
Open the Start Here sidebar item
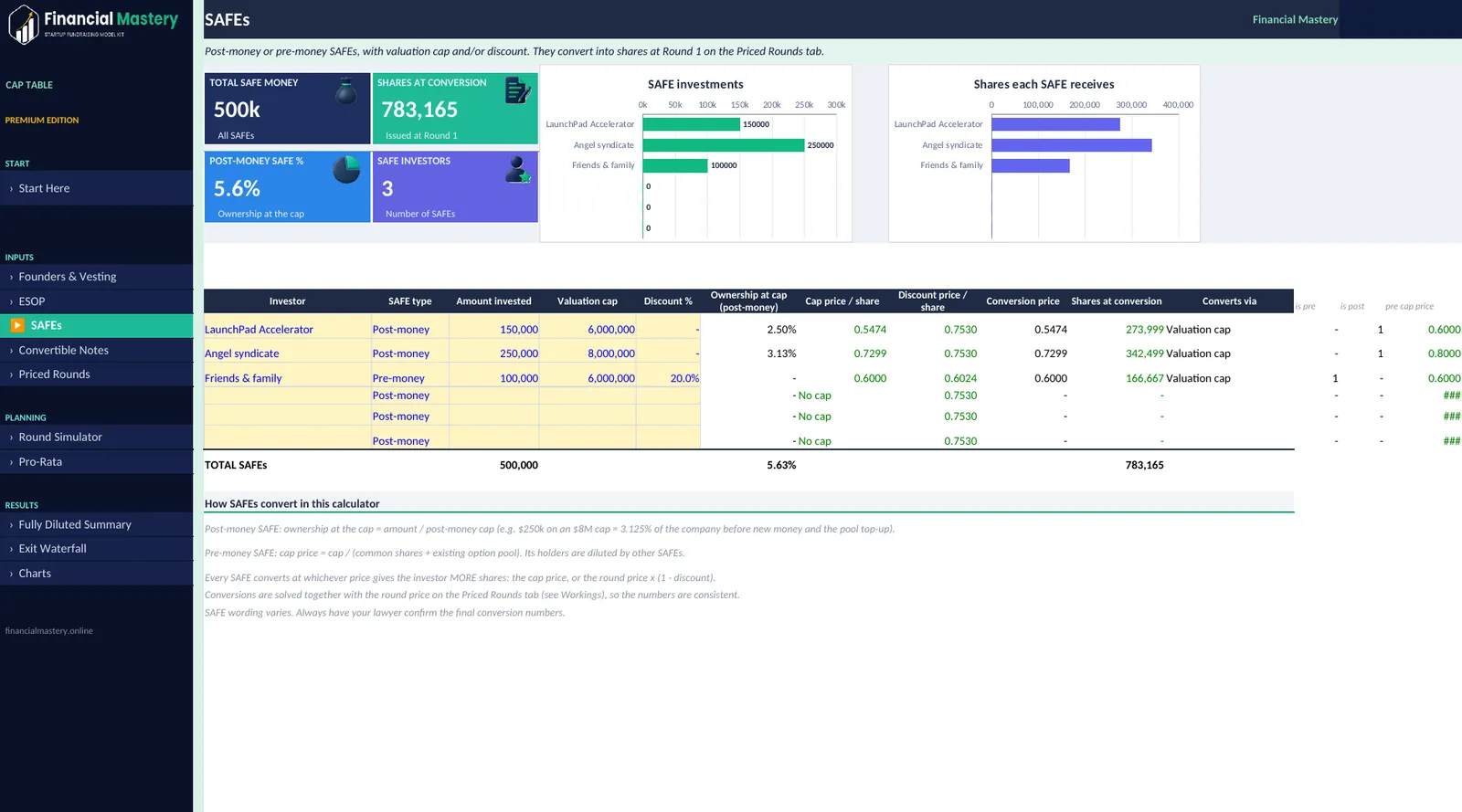click(x=97, y=188)
